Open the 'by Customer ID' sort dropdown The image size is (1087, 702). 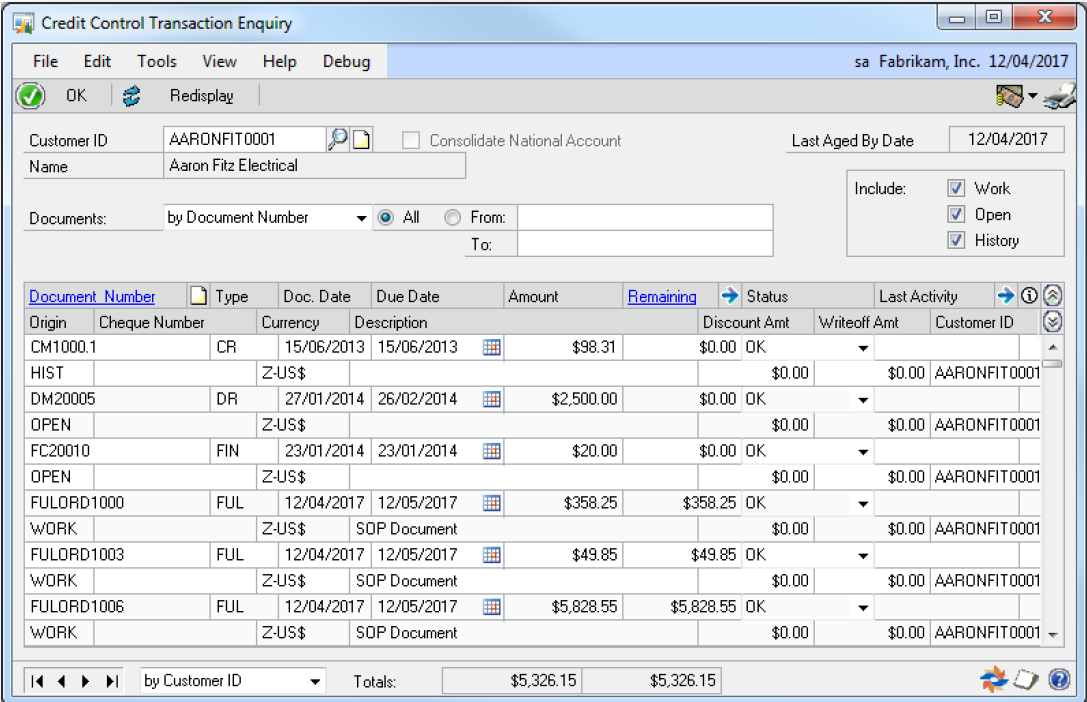click(316, 681)
